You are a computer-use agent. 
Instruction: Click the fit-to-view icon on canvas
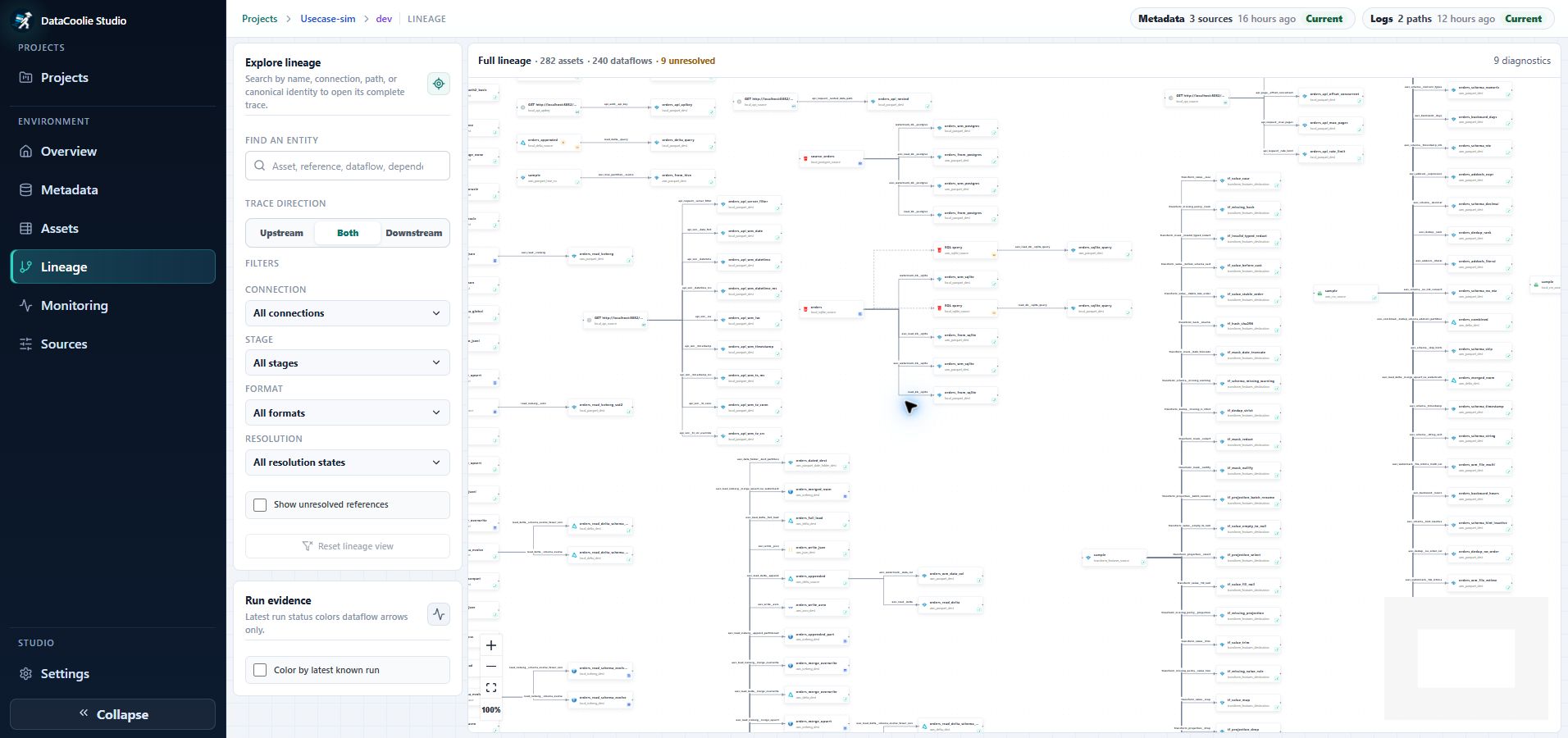click(491, 688)
